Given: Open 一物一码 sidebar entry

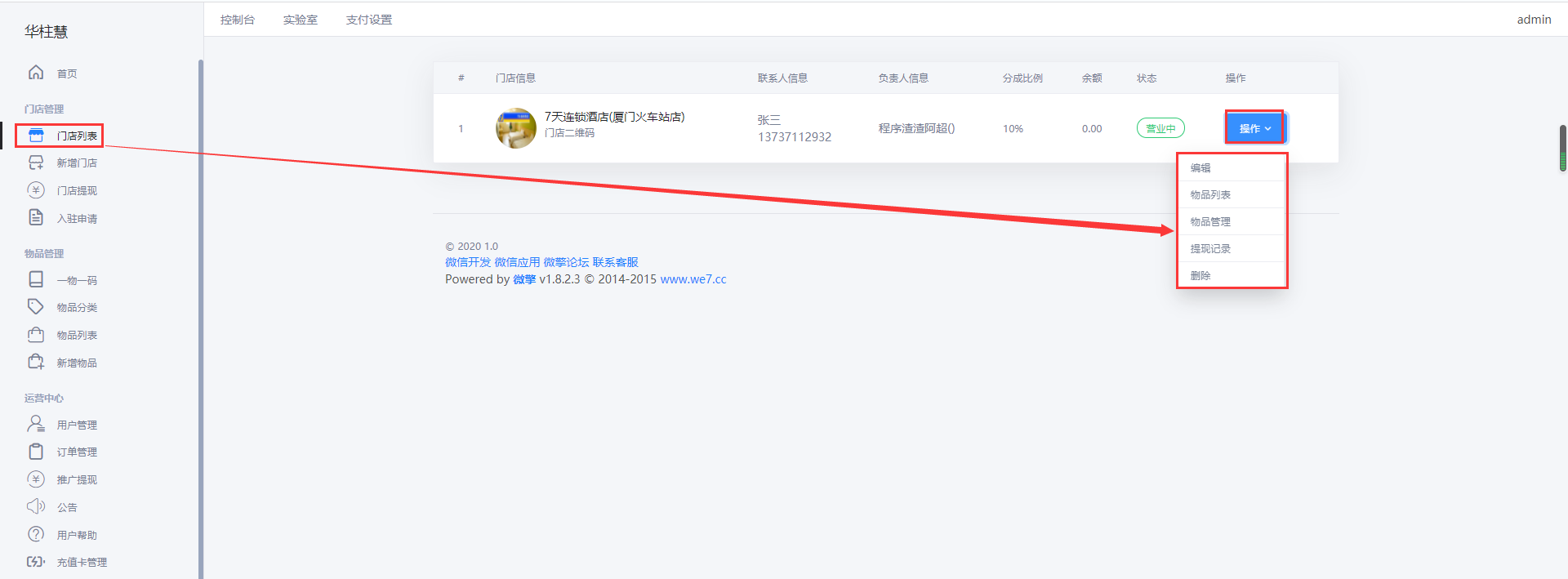Looking at the screenshot, I should pos(77,281).
